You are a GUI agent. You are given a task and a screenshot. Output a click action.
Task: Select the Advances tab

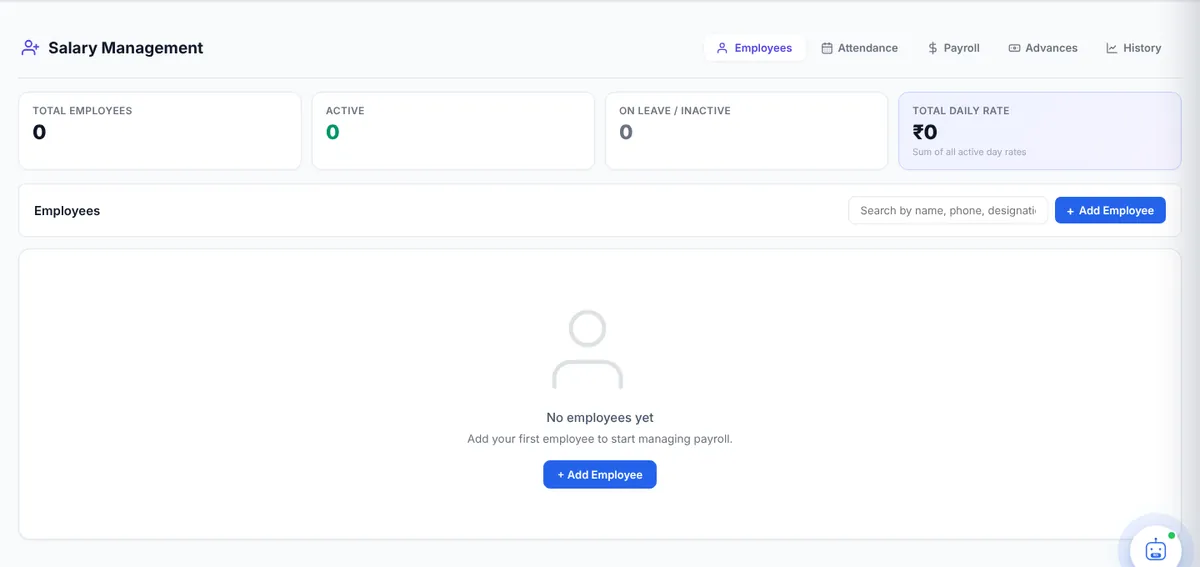(x=1042, y=48)
